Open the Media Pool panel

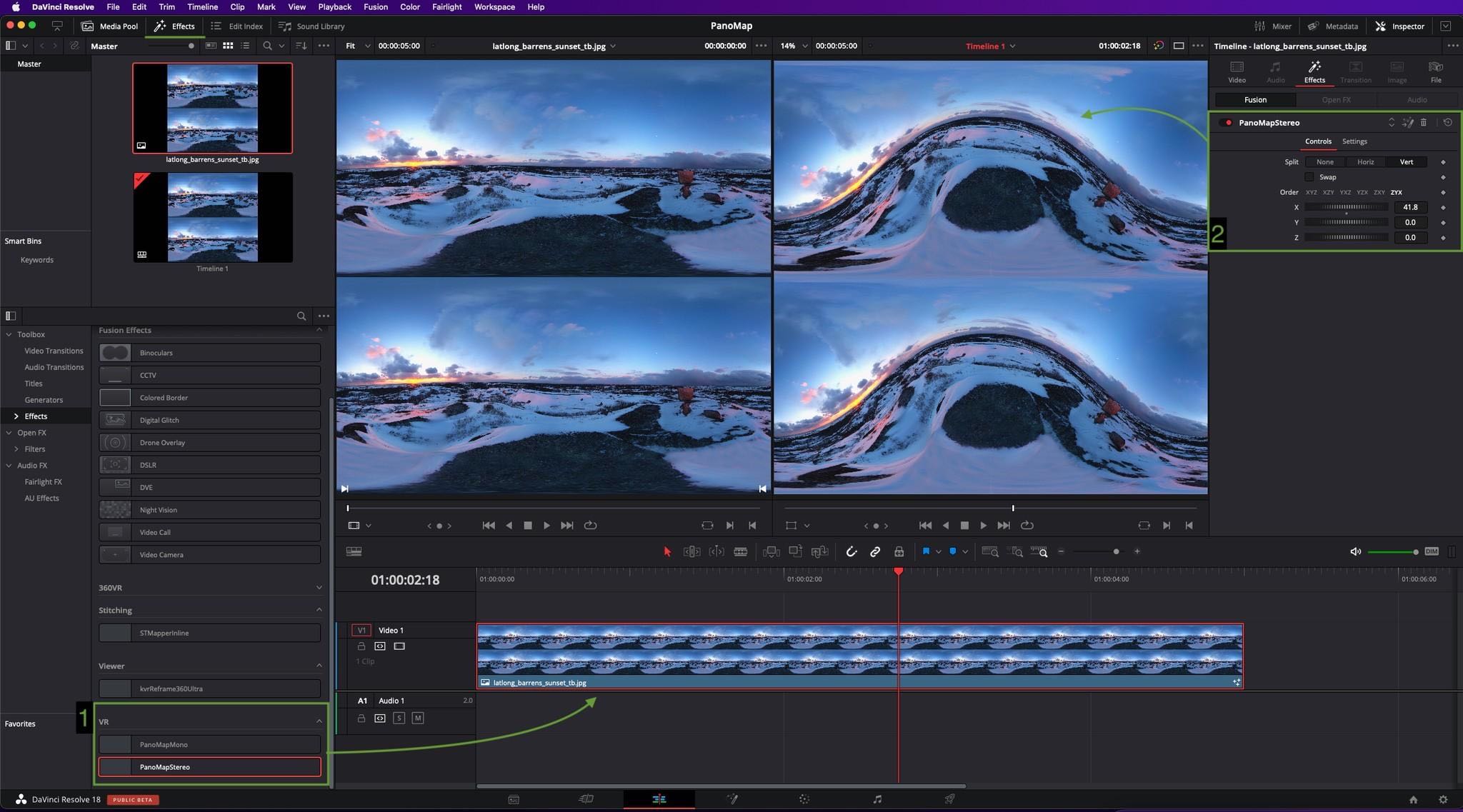[110, 26]
